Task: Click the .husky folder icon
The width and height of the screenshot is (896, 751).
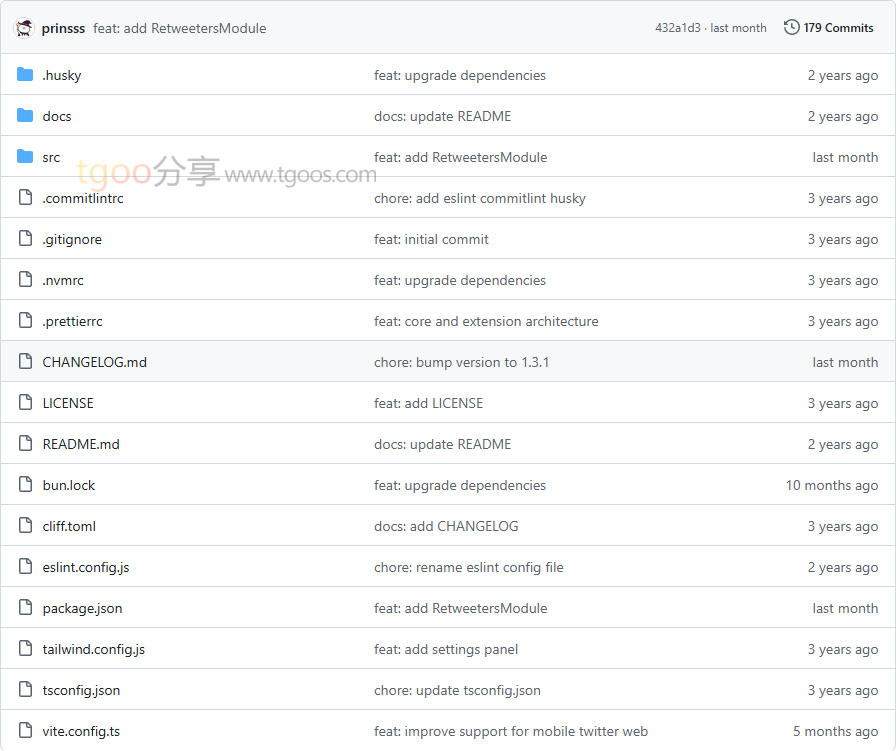Action: click(25, 75)
